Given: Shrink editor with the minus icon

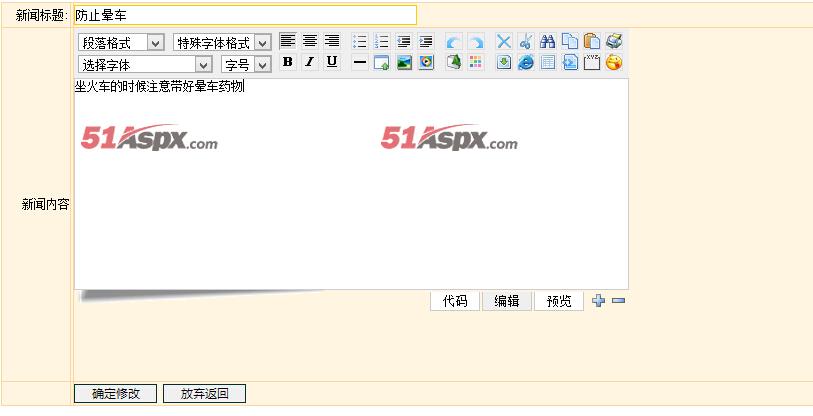Looking at the screenshot, I should [x=619, y=300].
